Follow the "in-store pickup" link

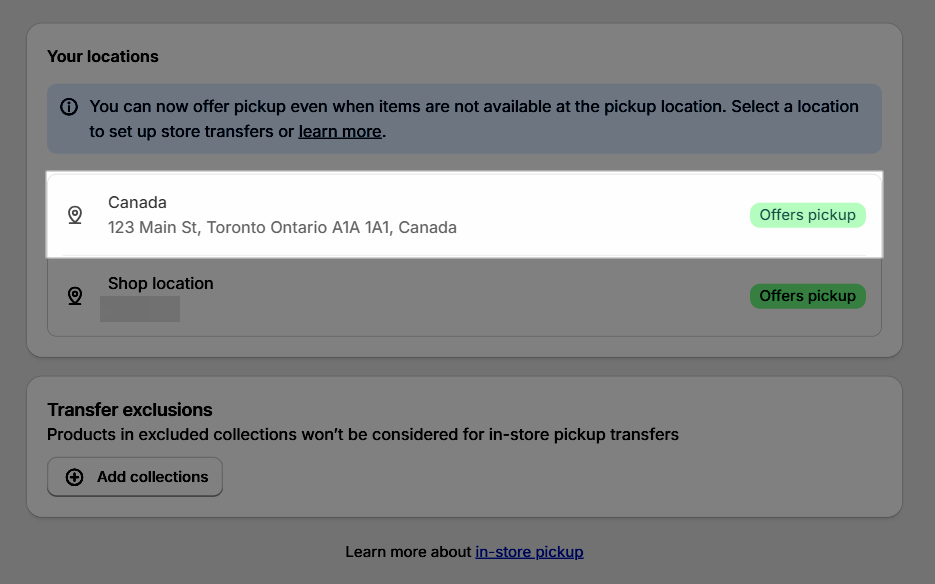529,551
